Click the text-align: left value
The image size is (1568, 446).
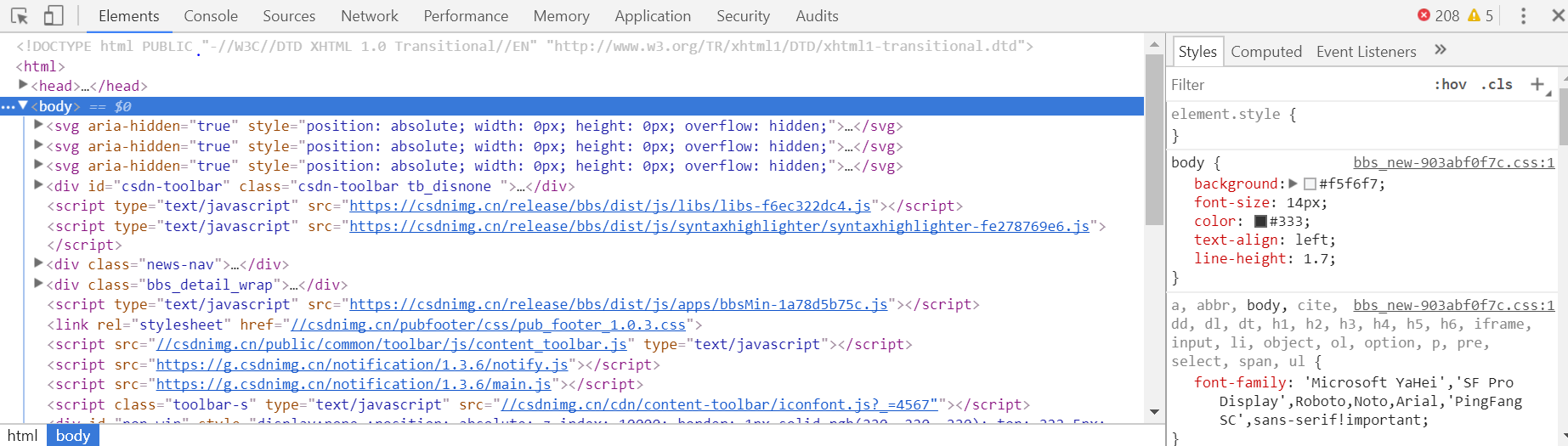click(1313, 240)
